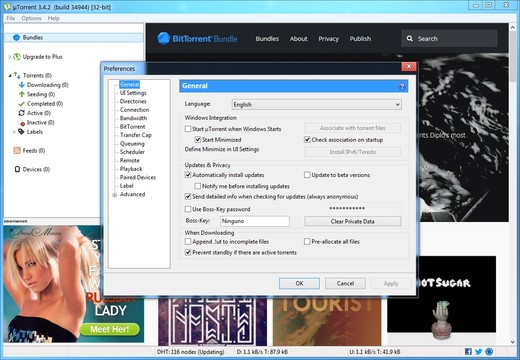The height and width of the screenshot is (360, 520).
Task: Open the File menu
Action: click(11, 18)
